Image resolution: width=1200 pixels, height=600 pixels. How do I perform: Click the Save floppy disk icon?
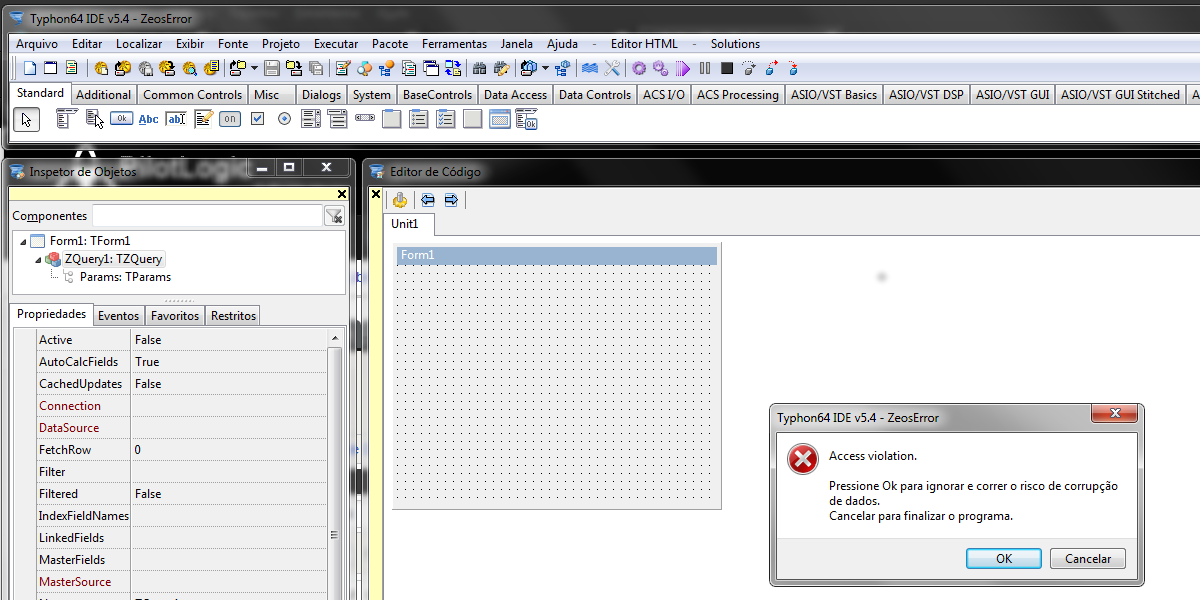point(272,68)
